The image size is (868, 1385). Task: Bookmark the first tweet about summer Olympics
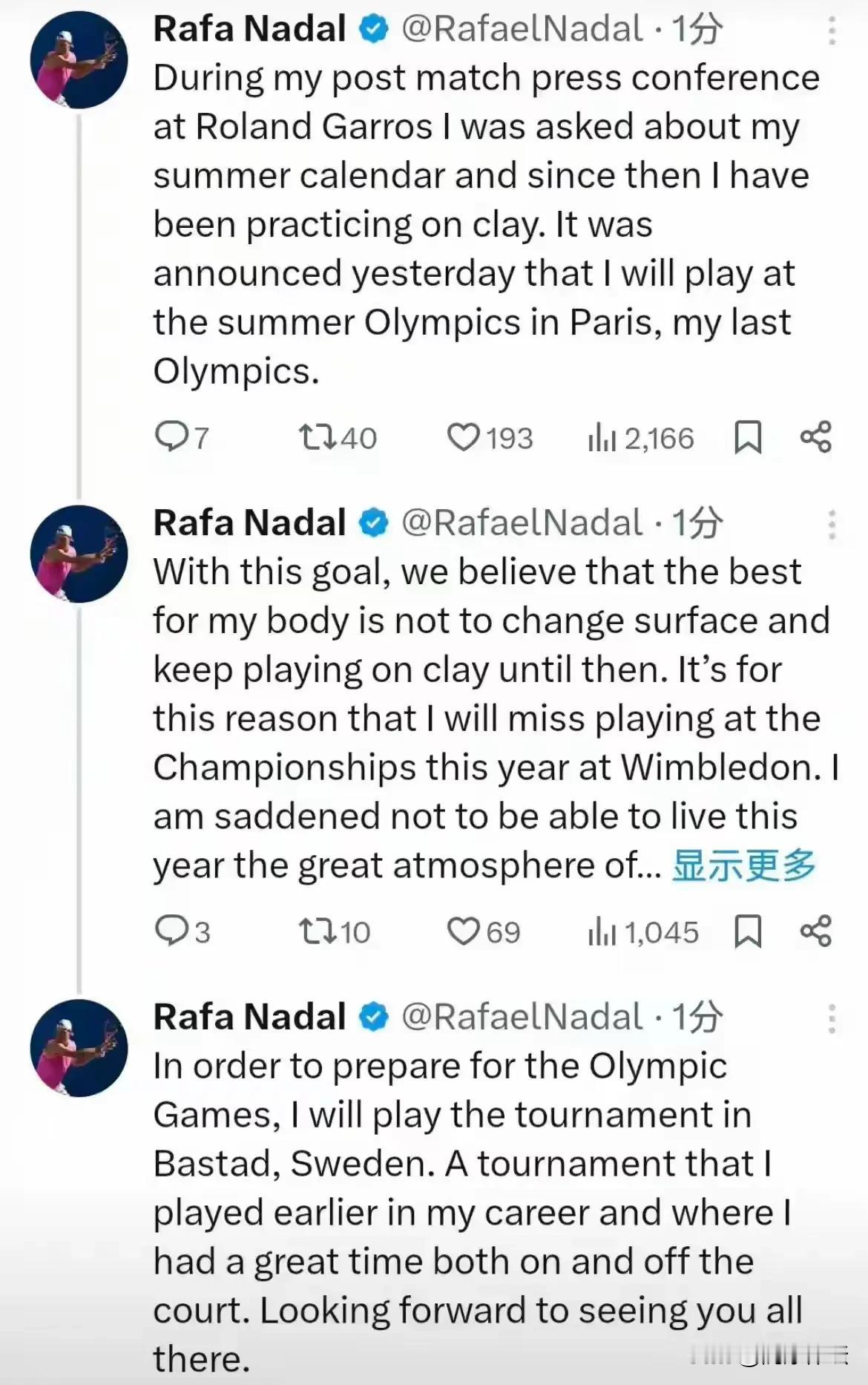(x=748, y=436)
